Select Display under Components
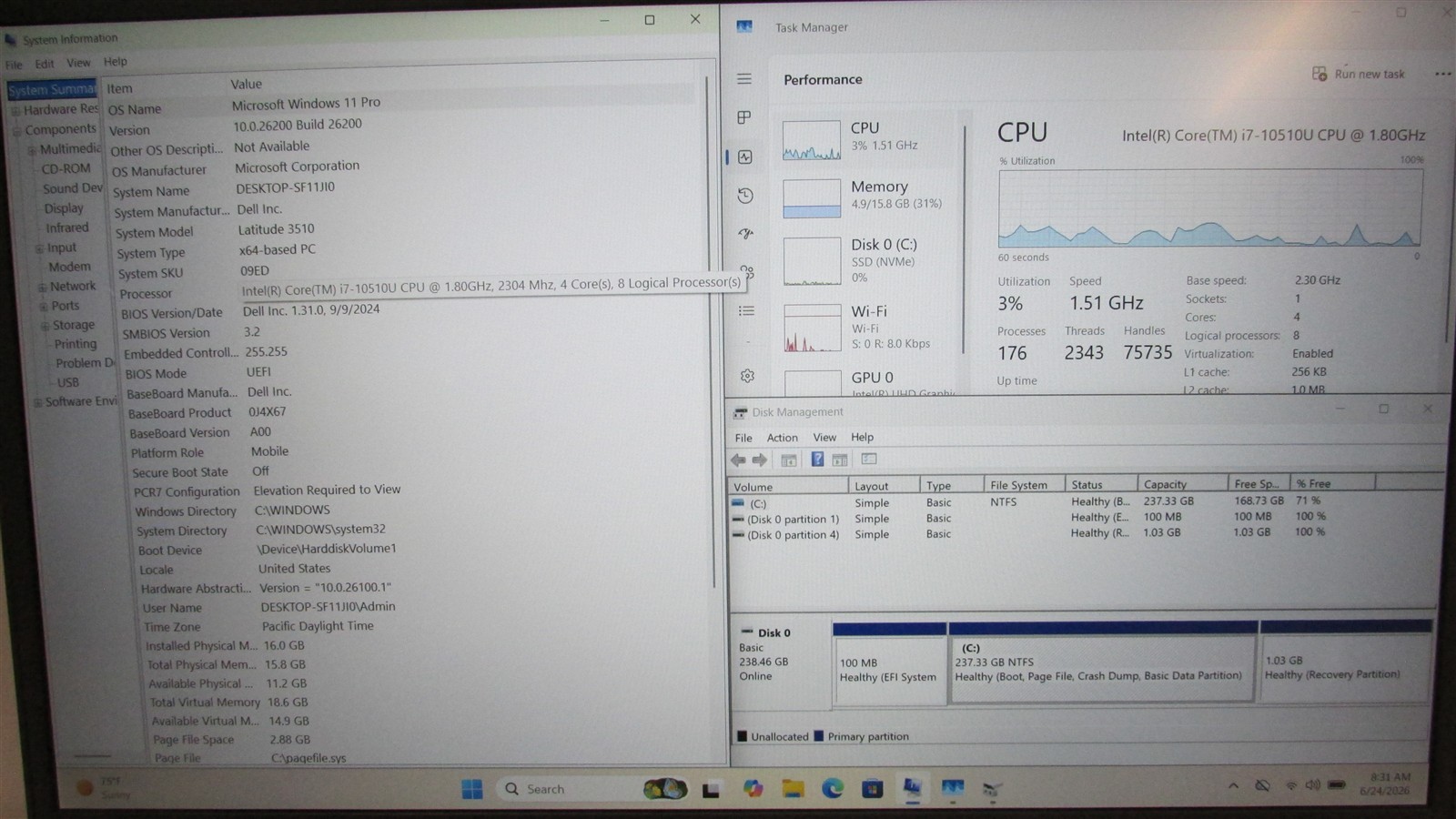This screenshot has height=819, width=1456. 64,208
